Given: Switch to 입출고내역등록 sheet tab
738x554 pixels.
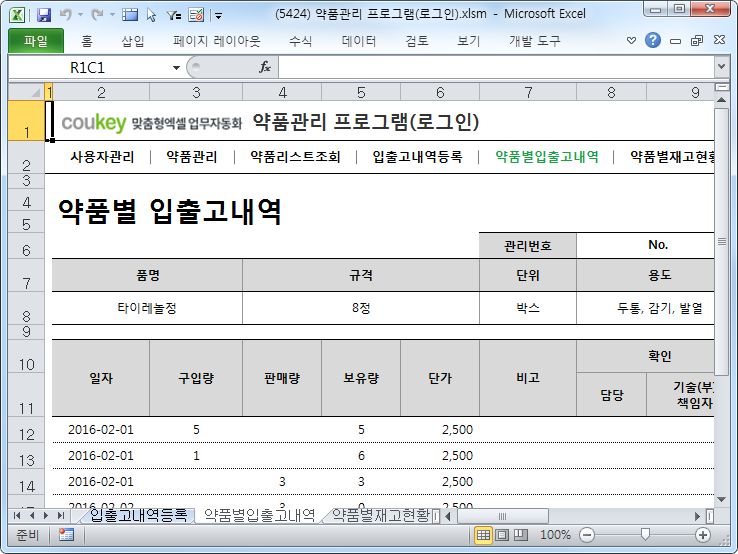Looking at the screenshot, I should click(x=138, y=515).
